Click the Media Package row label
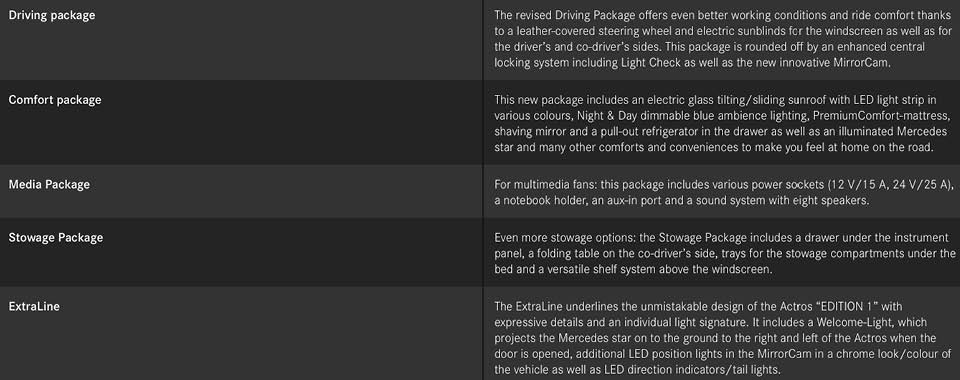Image resolution: width=960 pixels, height=380 pixels. click(49, 184)
